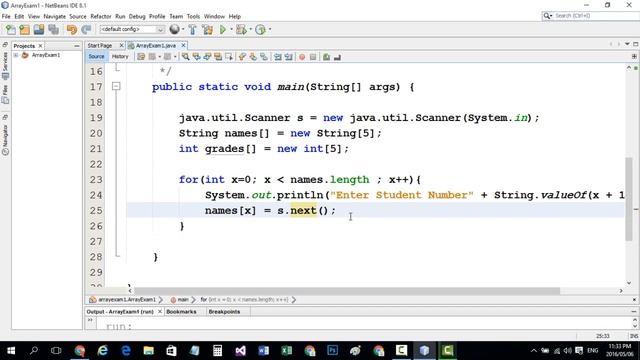The width and height of the screenshot is (640, 360).
Task: Switch editor to History view
Action: (120, 57)
